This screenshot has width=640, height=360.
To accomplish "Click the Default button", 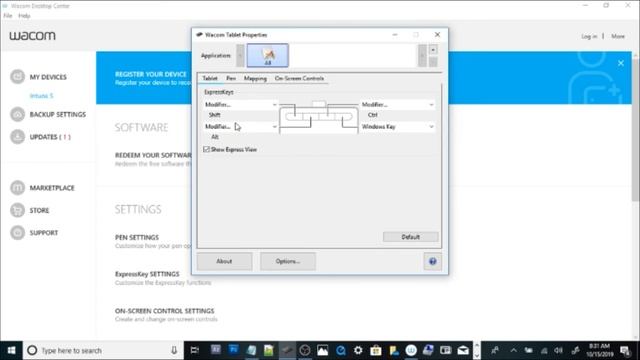I will coord(411,237).
